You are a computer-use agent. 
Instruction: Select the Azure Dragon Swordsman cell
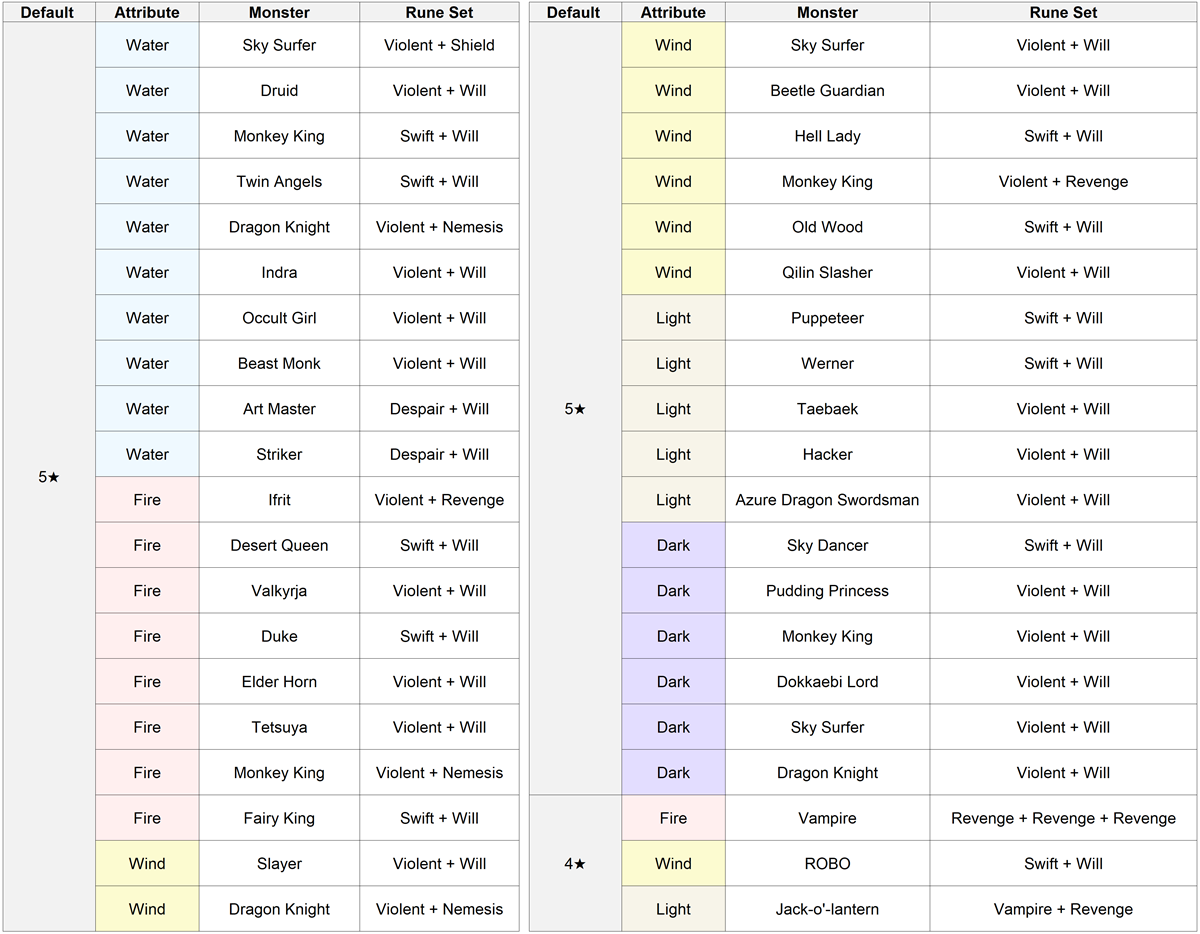click(827, 500)
